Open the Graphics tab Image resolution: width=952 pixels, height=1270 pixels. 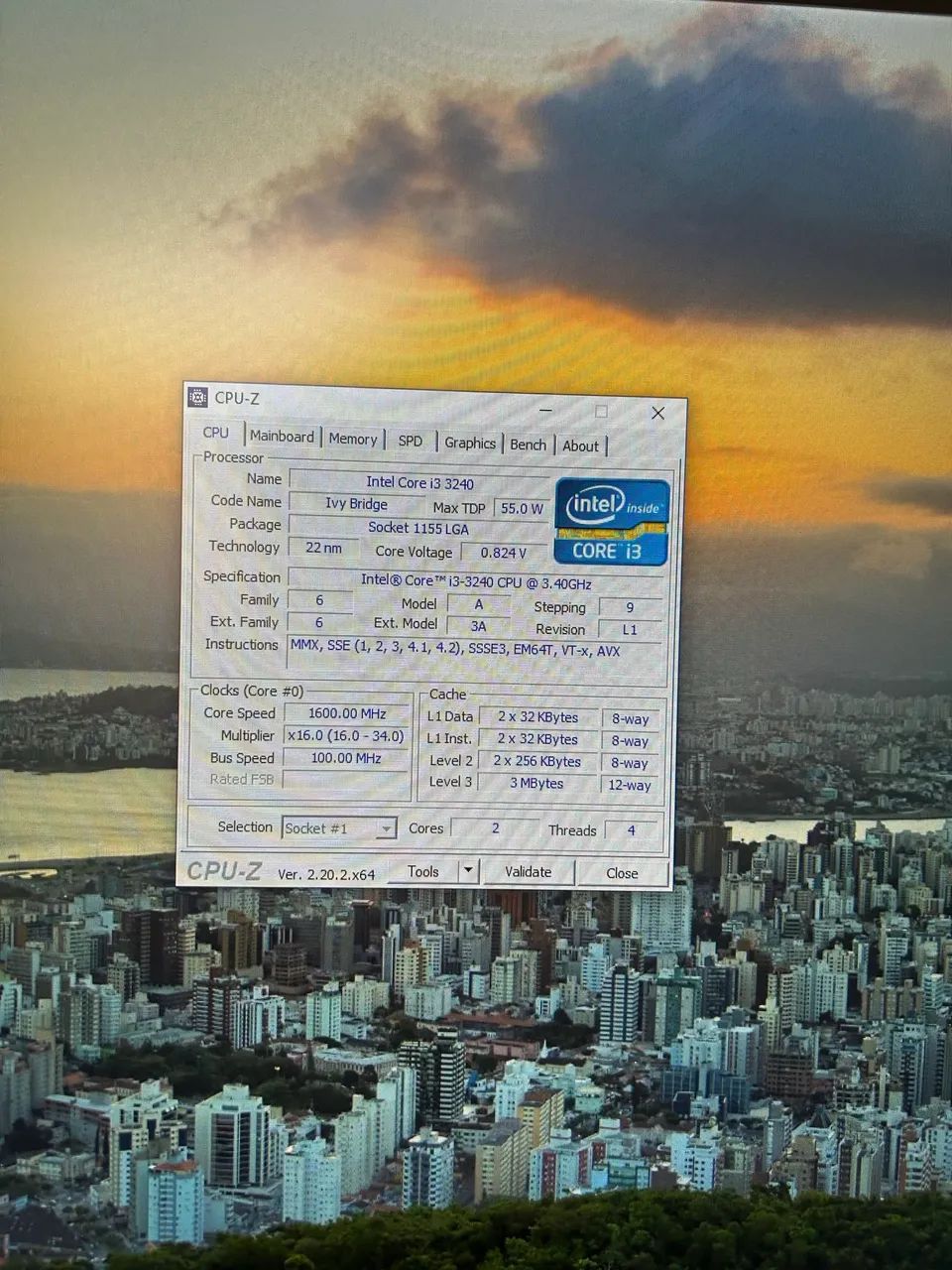pyautogui.click(x=470, y=444)
